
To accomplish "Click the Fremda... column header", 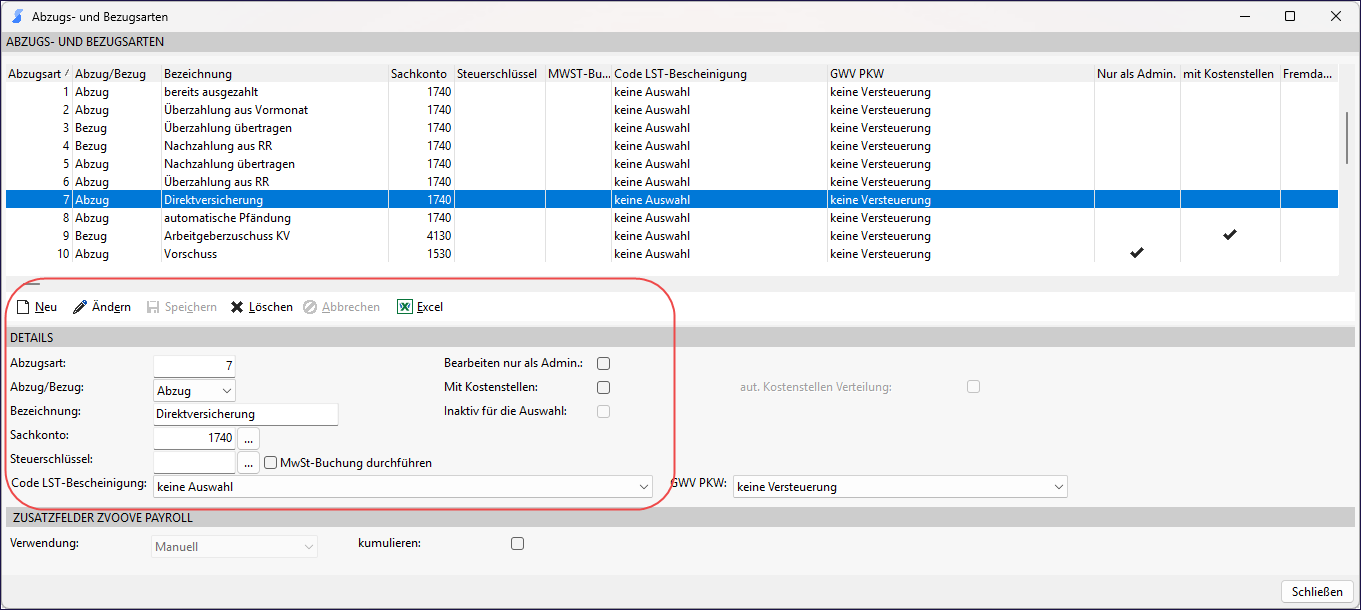I will coord(1309,74).
